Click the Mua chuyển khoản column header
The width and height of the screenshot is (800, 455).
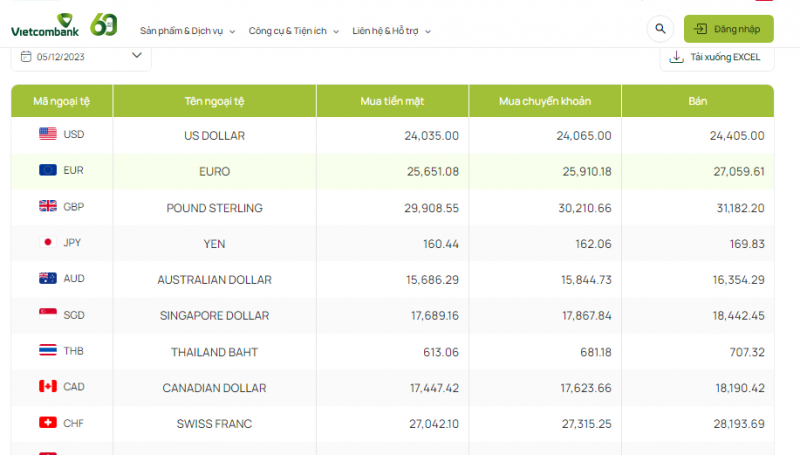point(545,101)
